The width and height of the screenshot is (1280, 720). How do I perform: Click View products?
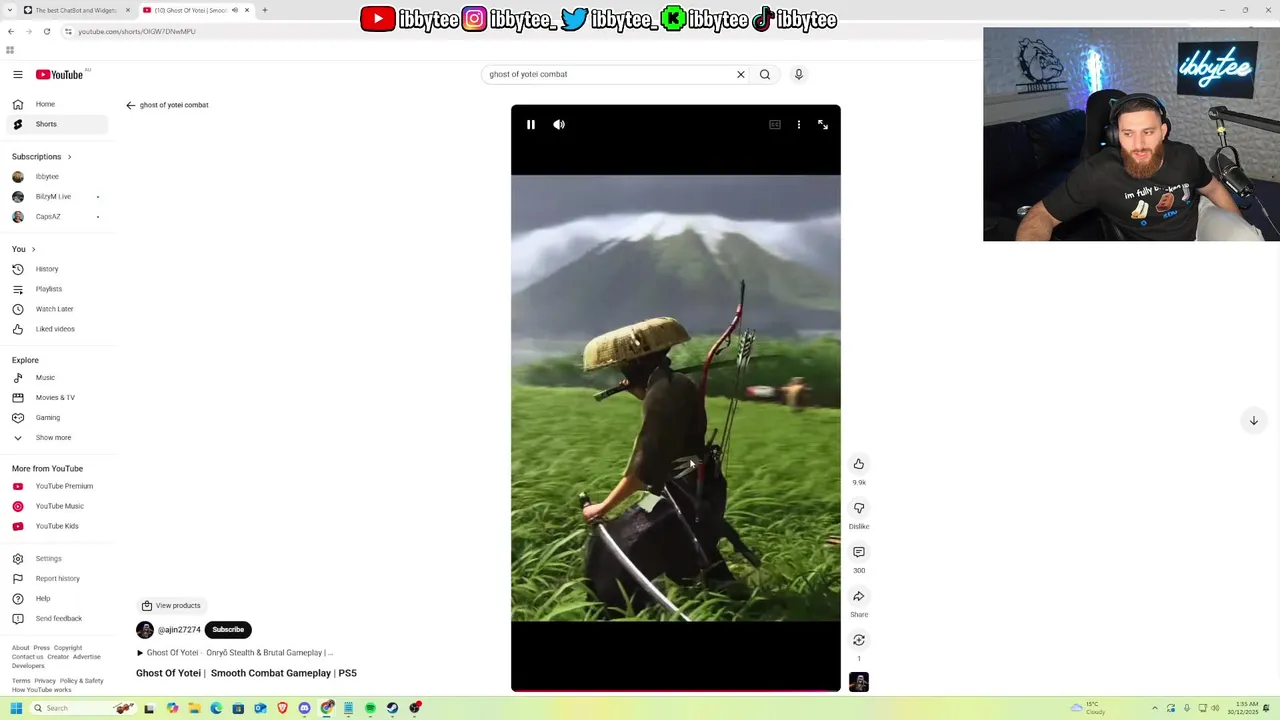(171, 605)
